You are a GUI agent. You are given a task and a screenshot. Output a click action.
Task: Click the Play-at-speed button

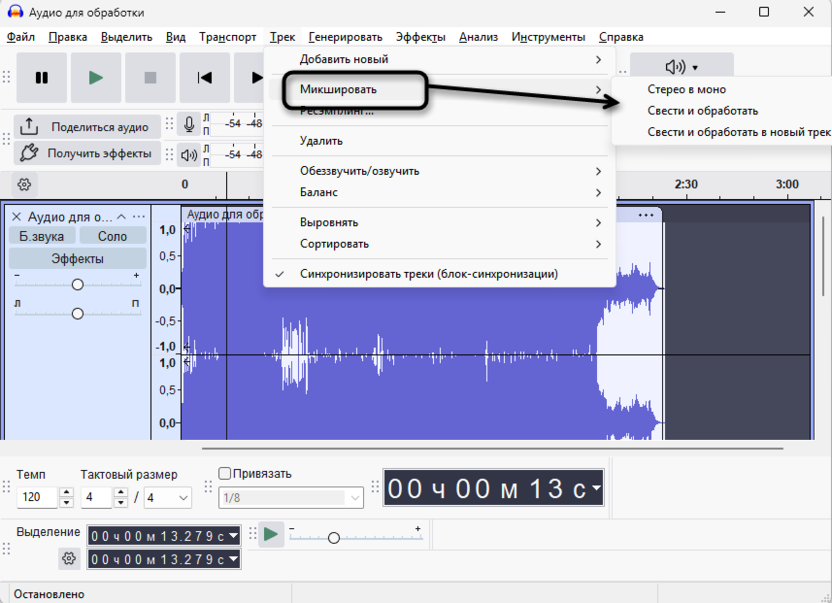pos(271,534)
